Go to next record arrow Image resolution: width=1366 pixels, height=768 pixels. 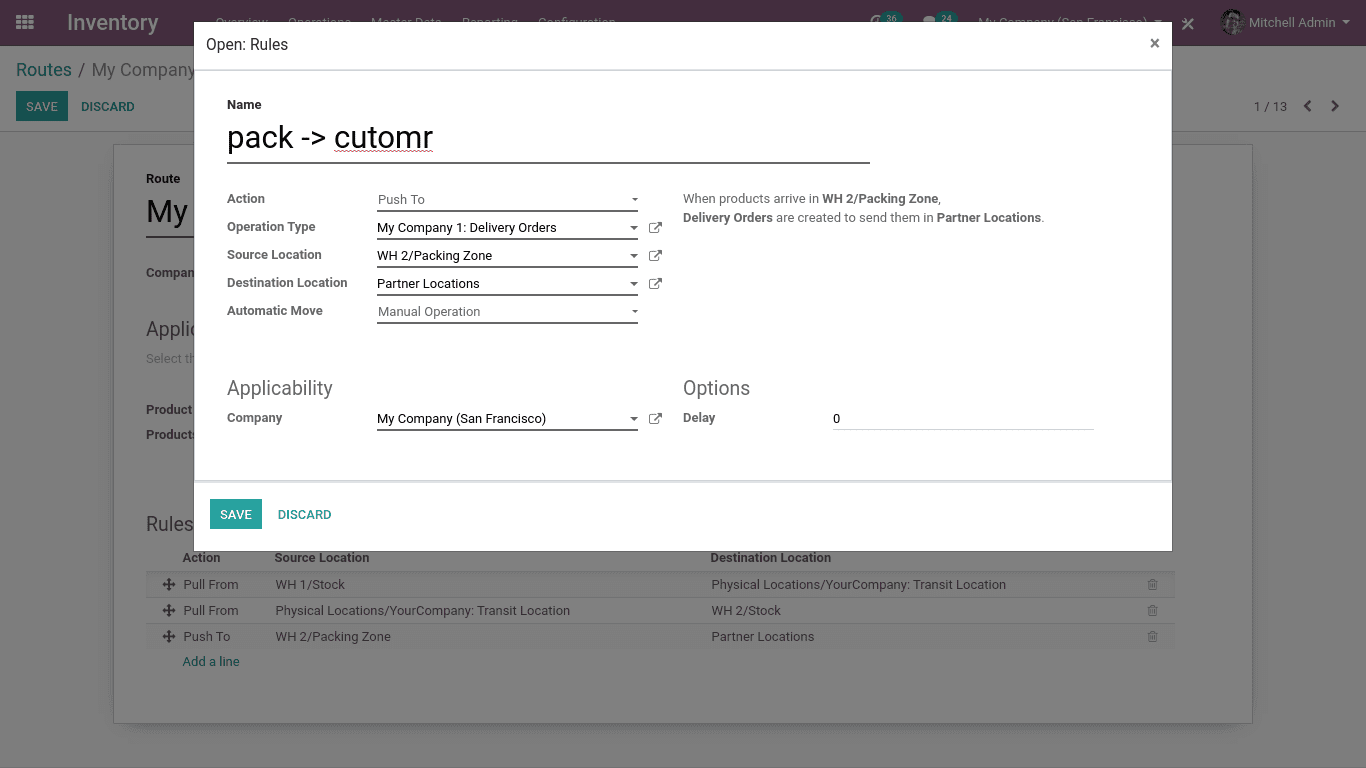pos(1335,106)
